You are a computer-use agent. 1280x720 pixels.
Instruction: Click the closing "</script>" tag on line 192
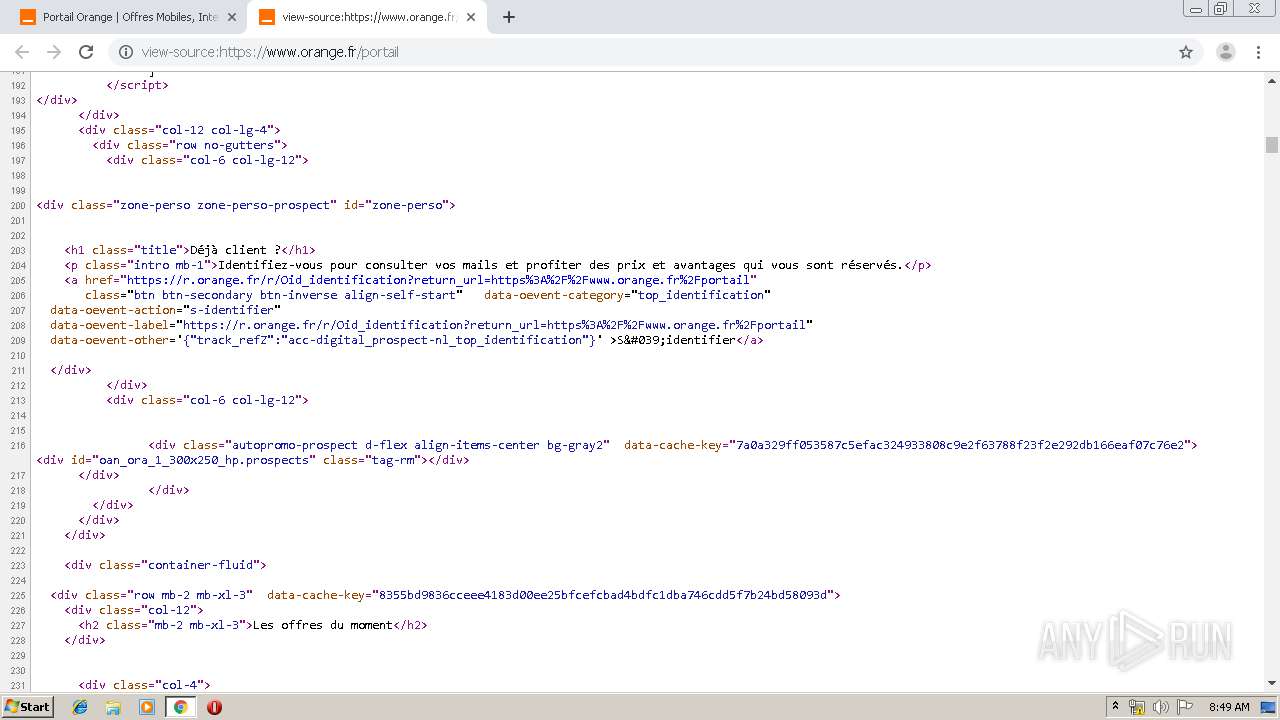coord(138,85)
